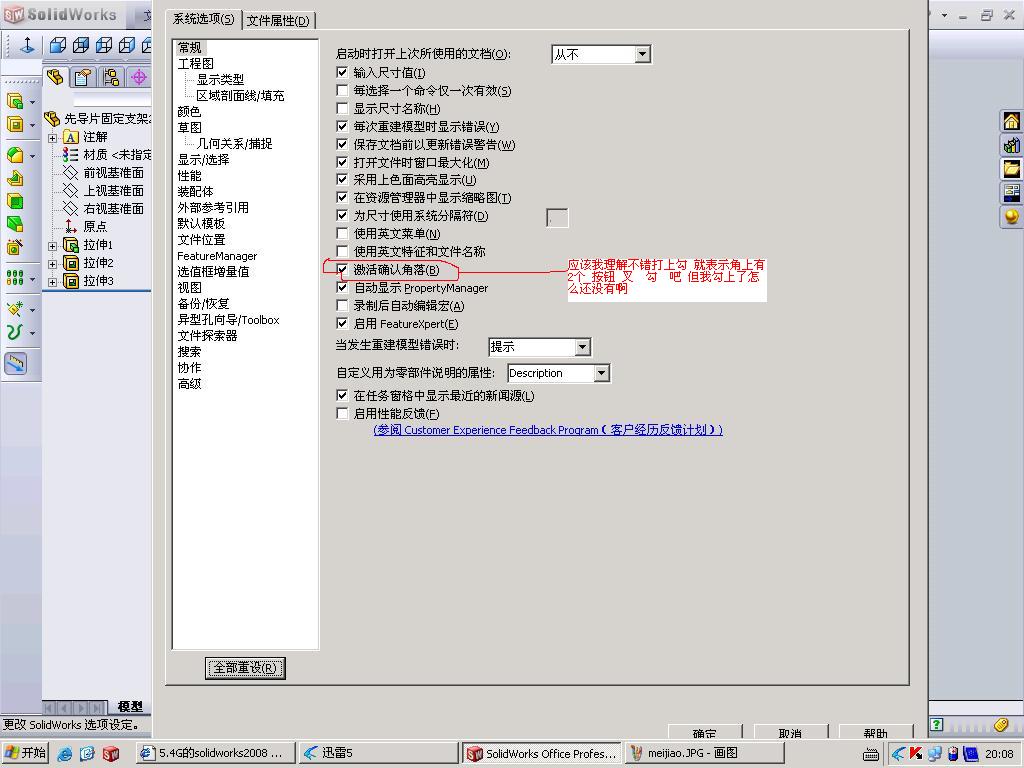Select 前视基准面 in feature tree
1024x768 pixels.
[113, 172]
